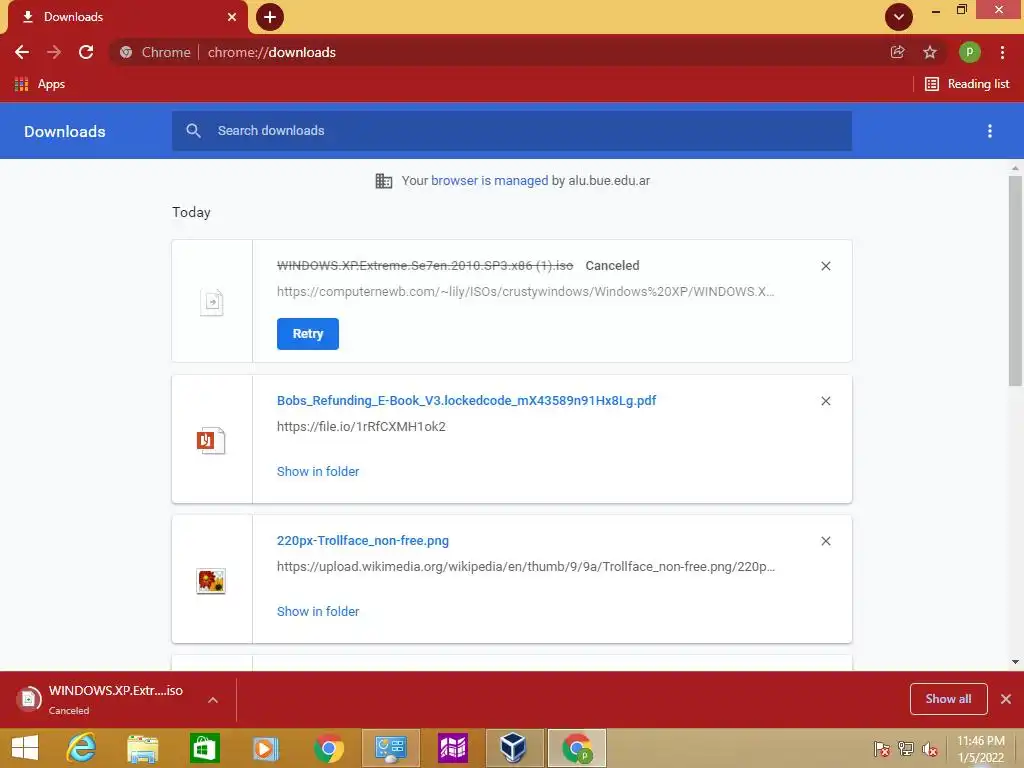This screenshot has width=1024, height=768.
Task: Switch to Chrome profile P taskbar icon
Action: (577, 748)
